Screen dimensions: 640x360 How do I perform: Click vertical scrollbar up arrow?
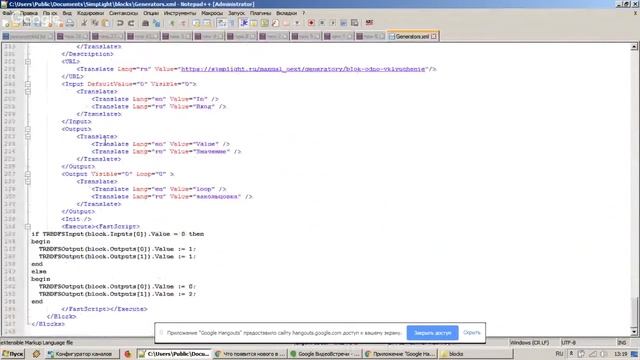[634, 47]
